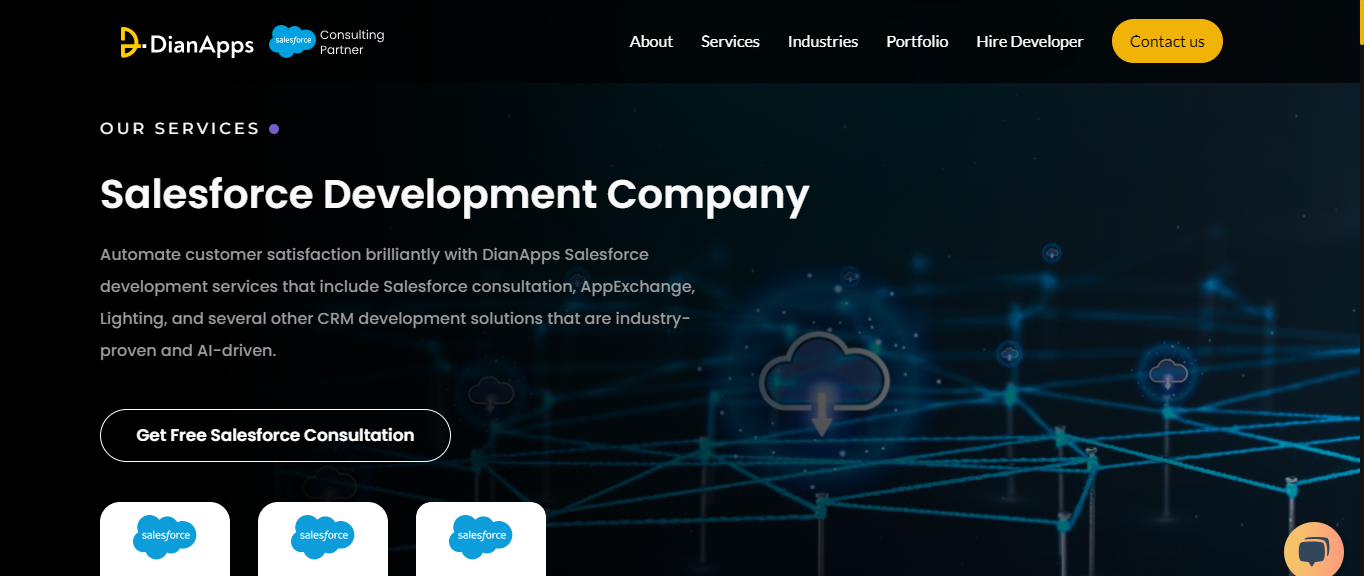Open the About menu item
This screenshot has height=576, width=1364.
click(x=651, y=41)
